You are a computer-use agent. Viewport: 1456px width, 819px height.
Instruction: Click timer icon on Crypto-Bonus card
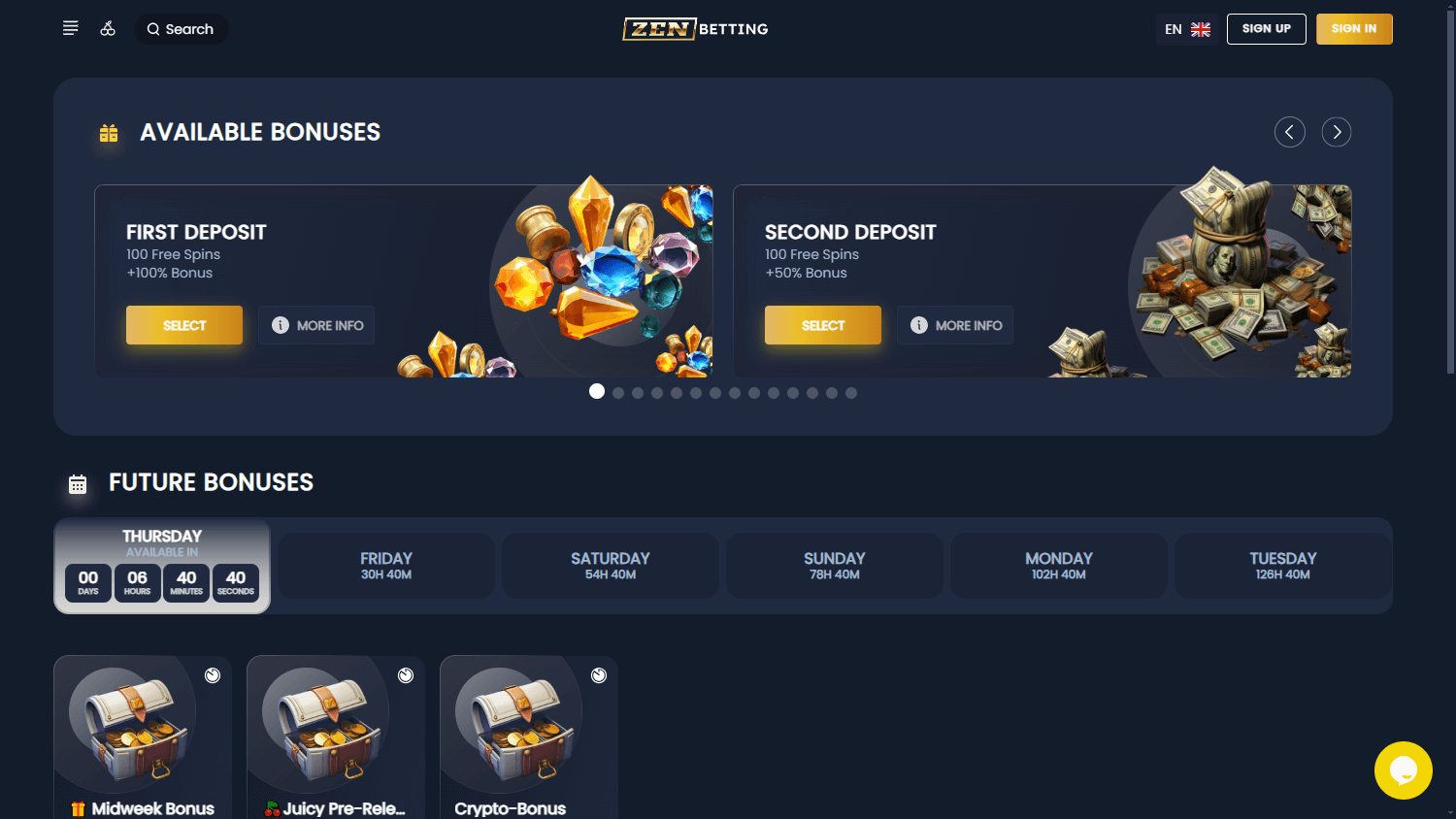pos(599,675)
